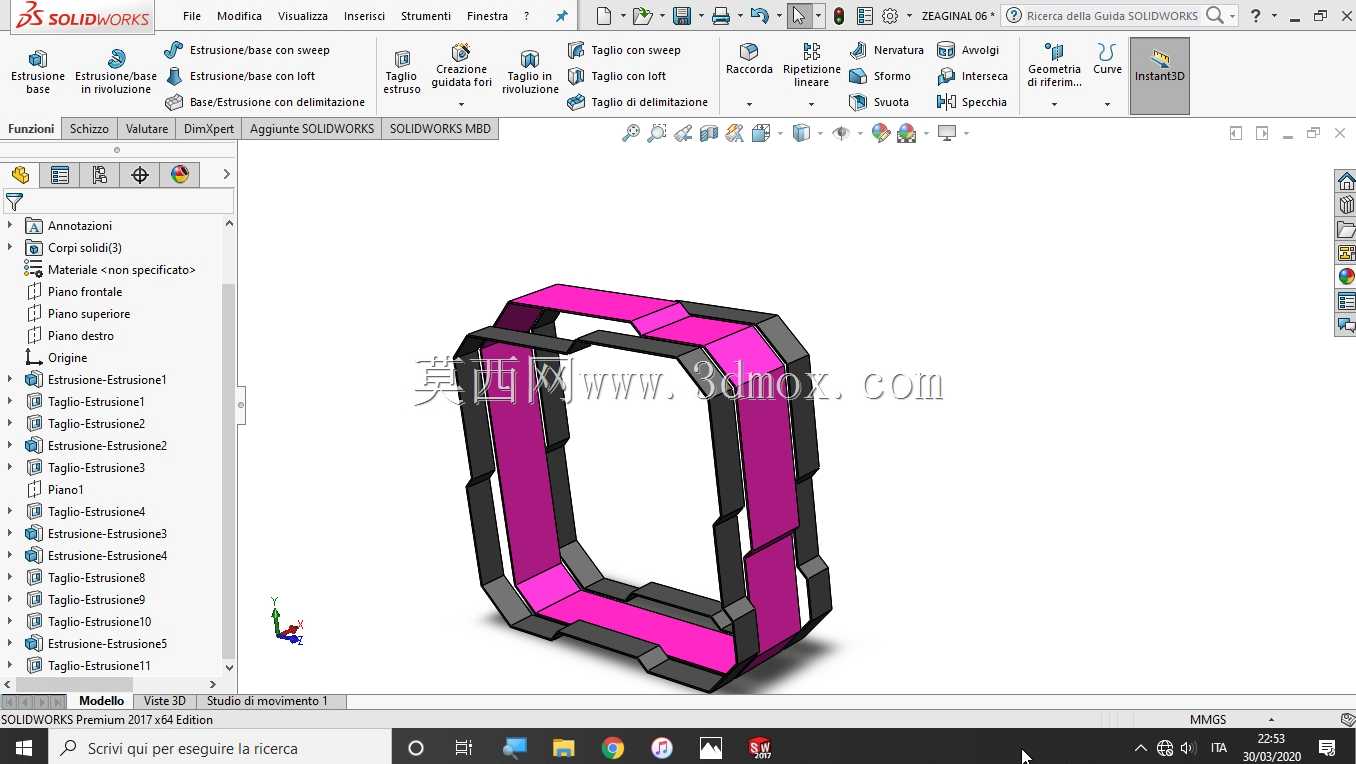The height and width of the screenshot is (764, 1356).
Task: Open Geometria di riferimento tool
Action: point(1054,65)
